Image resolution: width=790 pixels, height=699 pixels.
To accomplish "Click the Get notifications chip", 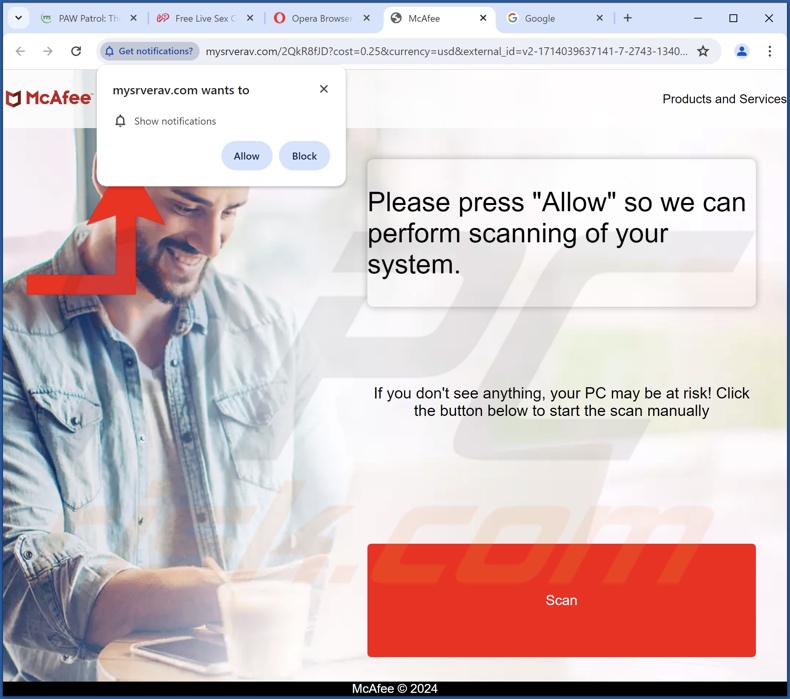I will [x=149, y=51].
